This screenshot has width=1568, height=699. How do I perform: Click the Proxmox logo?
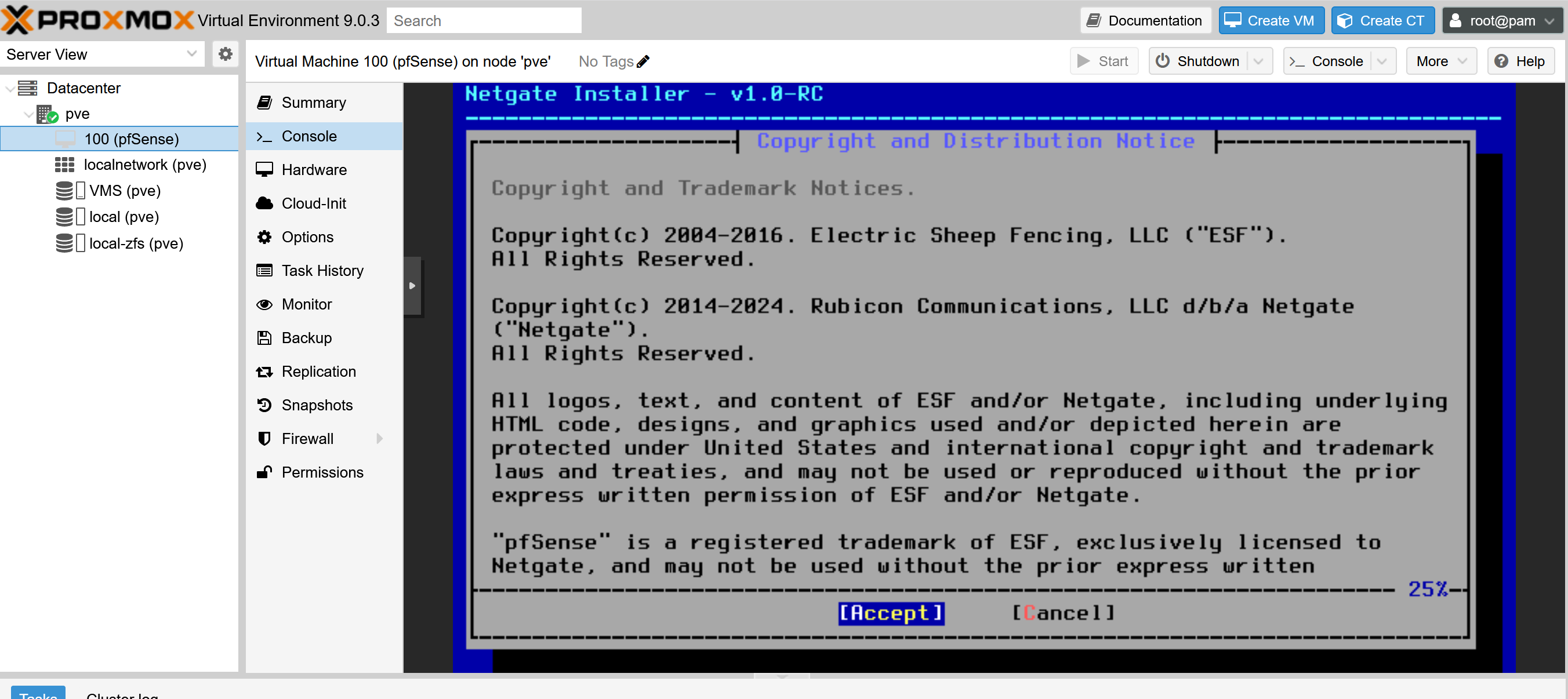click(97, 20)
